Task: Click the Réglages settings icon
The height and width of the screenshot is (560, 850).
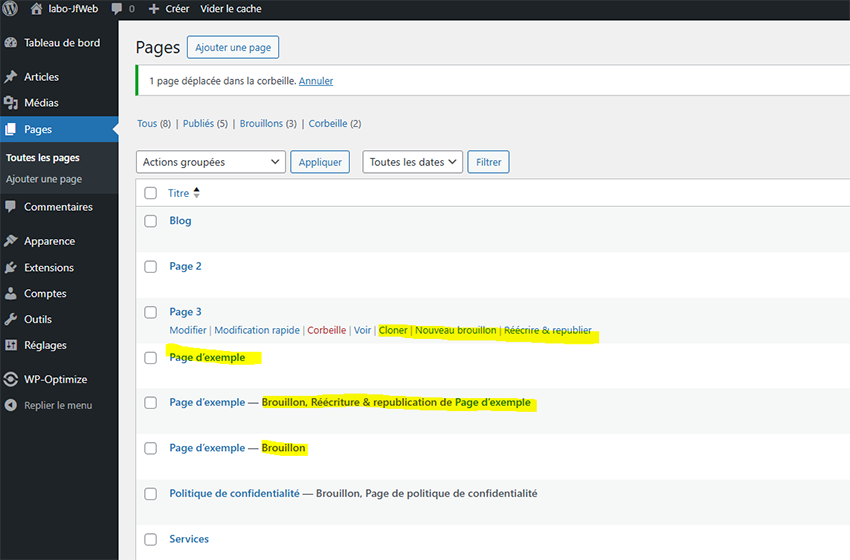Action: 11,345
